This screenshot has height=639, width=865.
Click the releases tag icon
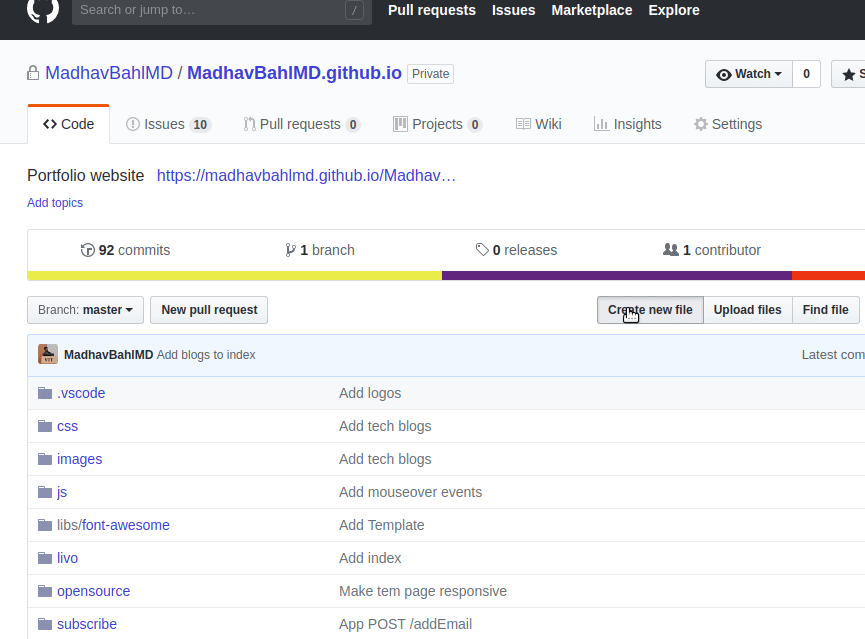click(x=482, y=250)
